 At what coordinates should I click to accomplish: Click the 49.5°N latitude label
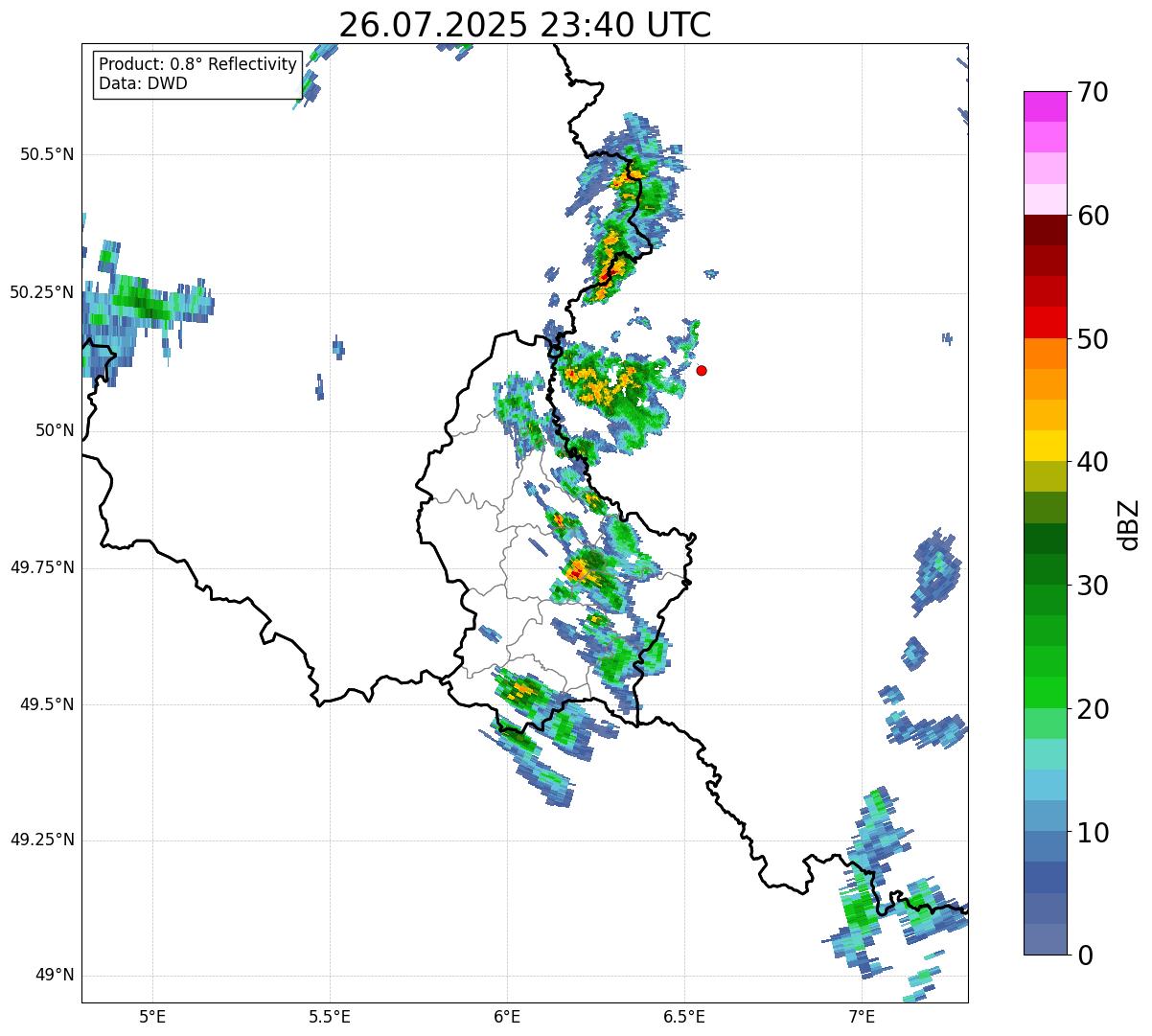coord(47,704)
